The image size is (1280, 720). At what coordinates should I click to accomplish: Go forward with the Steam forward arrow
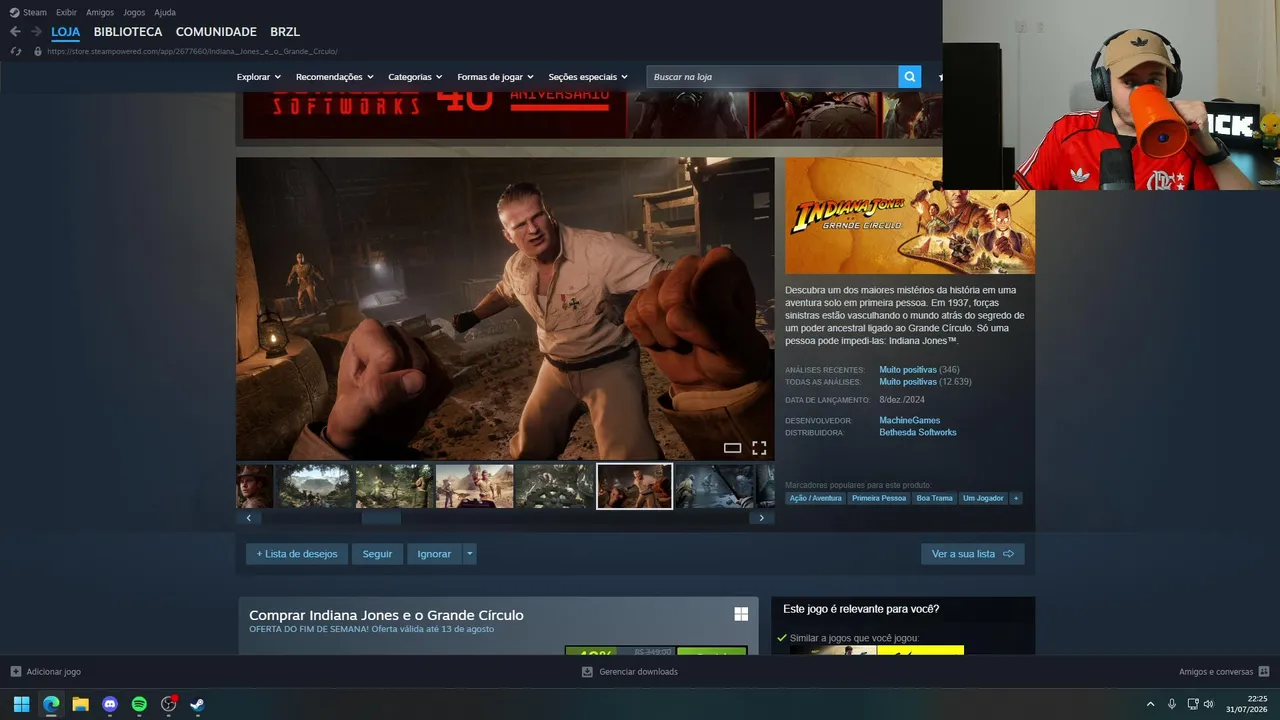click(x=36, y=32)
